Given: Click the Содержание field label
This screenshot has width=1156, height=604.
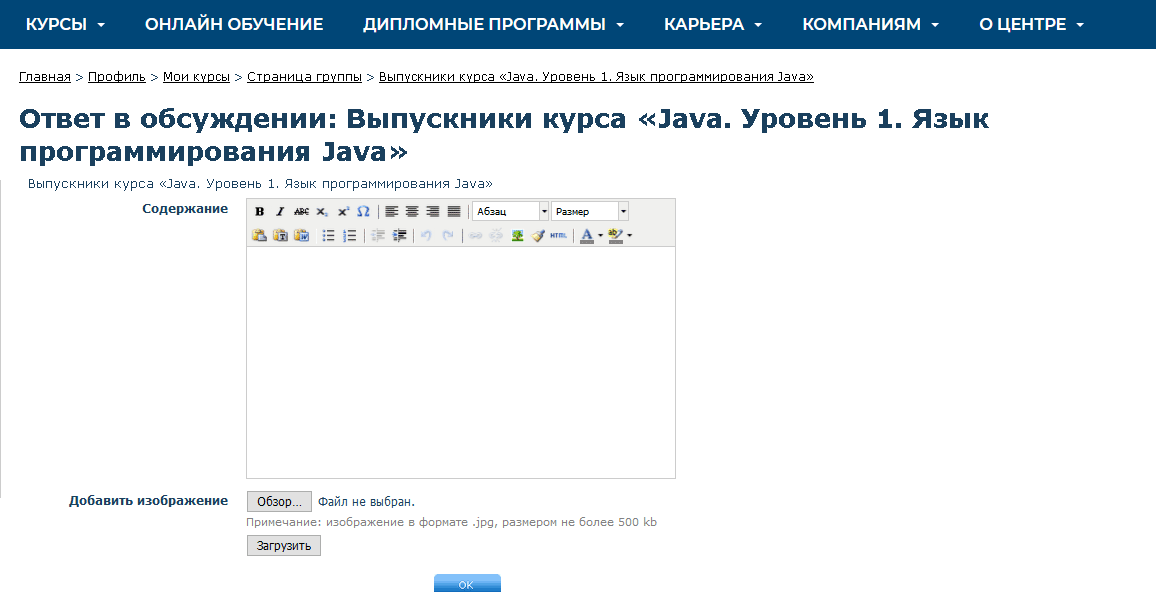Looking at the screenshot, I should (185, 209).
